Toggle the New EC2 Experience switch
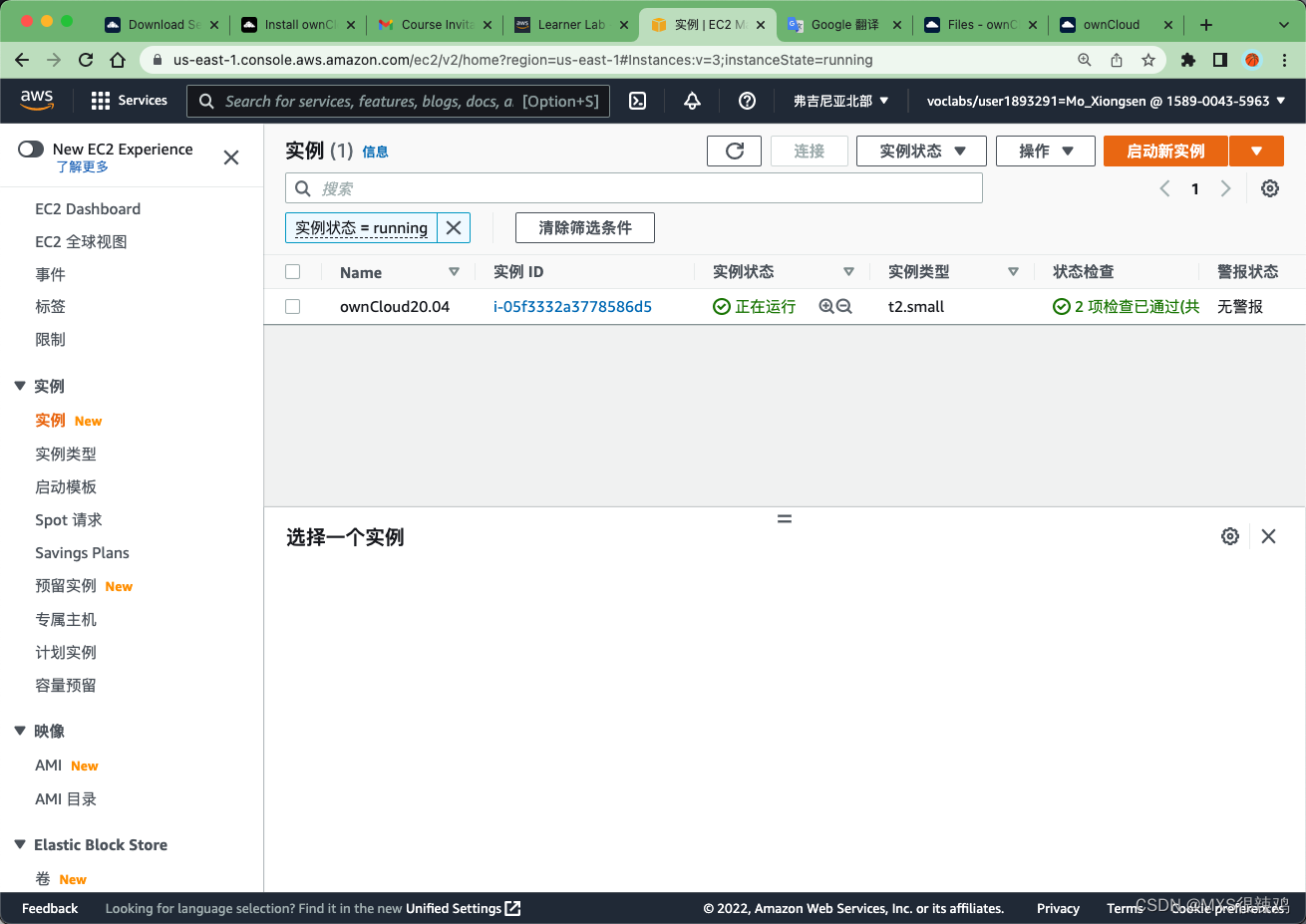The image size is (1306, 924). pos(30,148)
